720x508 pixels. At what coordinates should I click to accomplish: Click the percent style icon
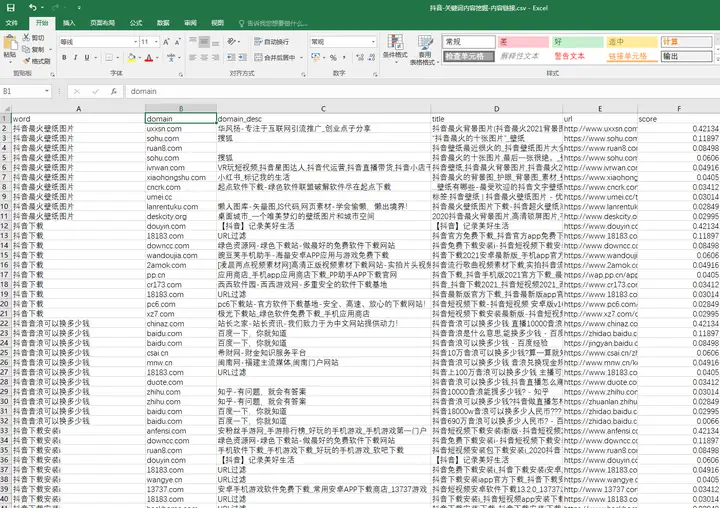(x=333, y=57)
